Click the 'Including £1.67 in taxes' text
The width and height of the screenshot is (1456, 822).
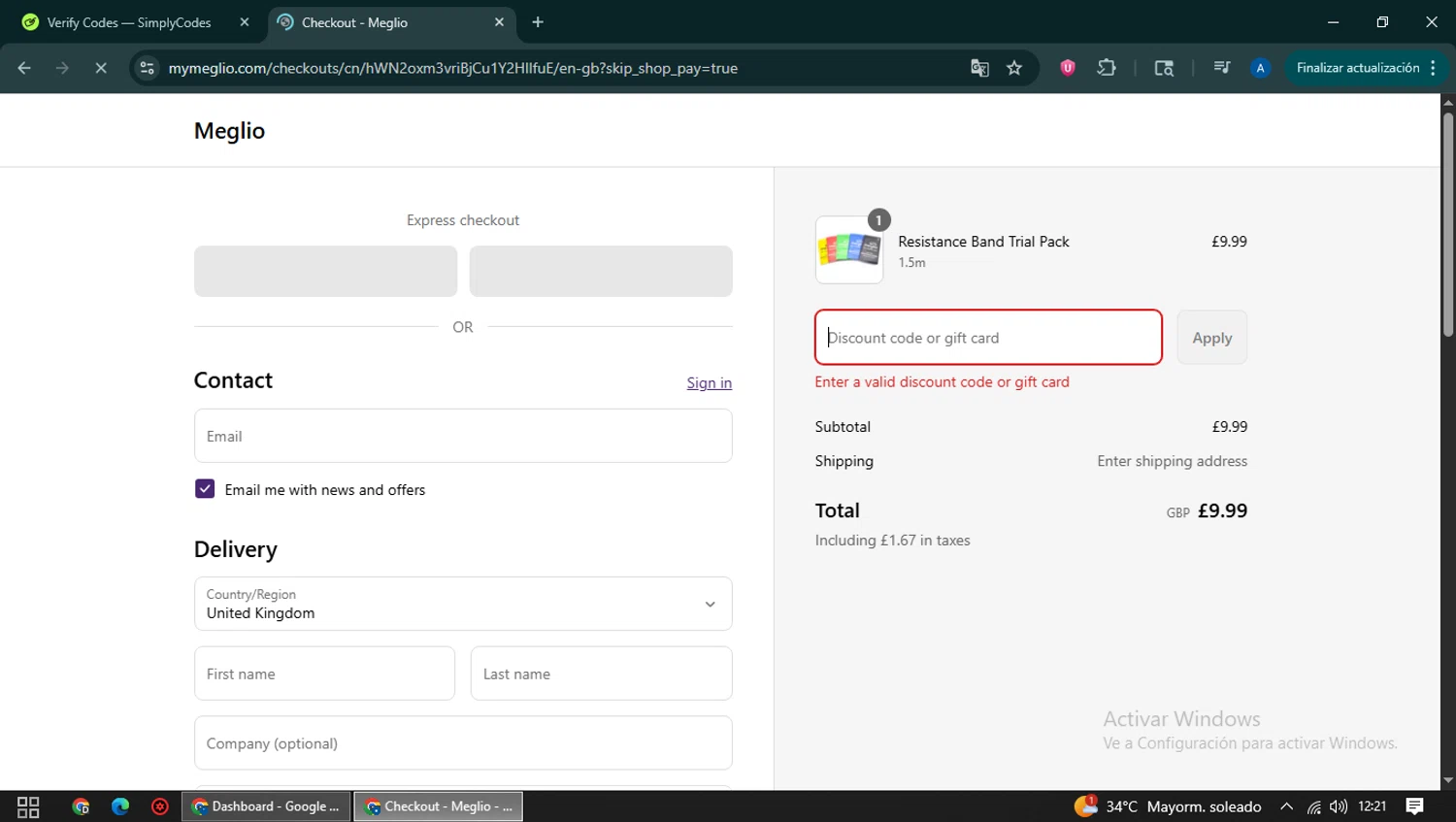tap(892, 541)
